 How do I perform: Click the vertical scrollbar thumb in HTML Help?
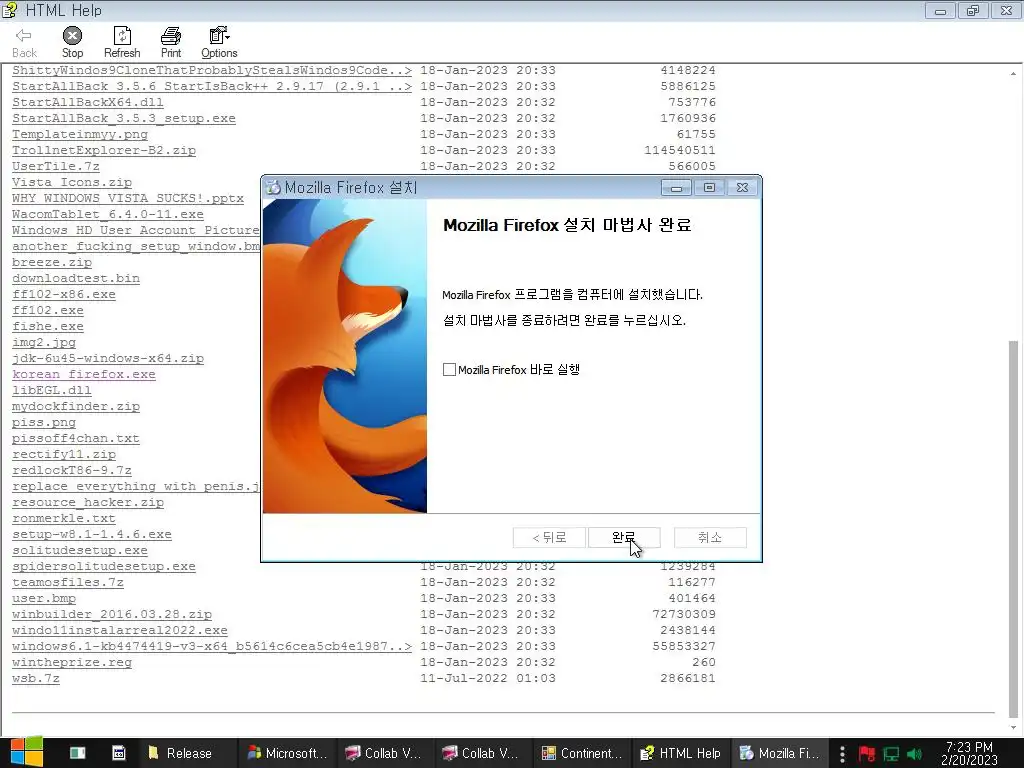(x=1014, y=528)
